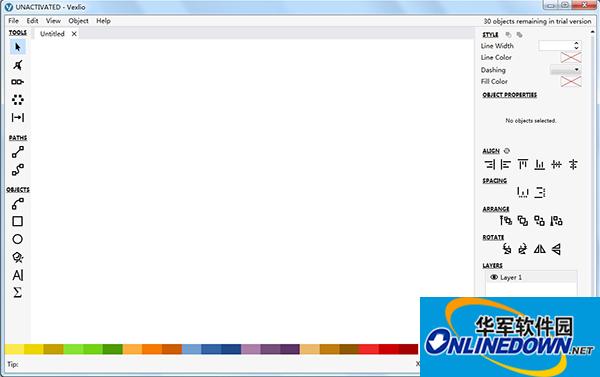This screenshot has width=600, height=377.
Task: Bring object to front in Arrange
Action: point(505,220)
